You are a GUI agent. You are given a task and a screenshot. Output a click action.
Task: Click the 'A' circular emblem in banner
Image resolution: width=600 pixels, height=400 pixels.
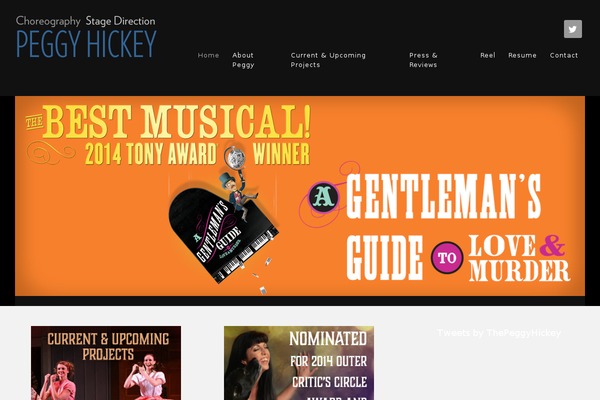pos(324,197)
